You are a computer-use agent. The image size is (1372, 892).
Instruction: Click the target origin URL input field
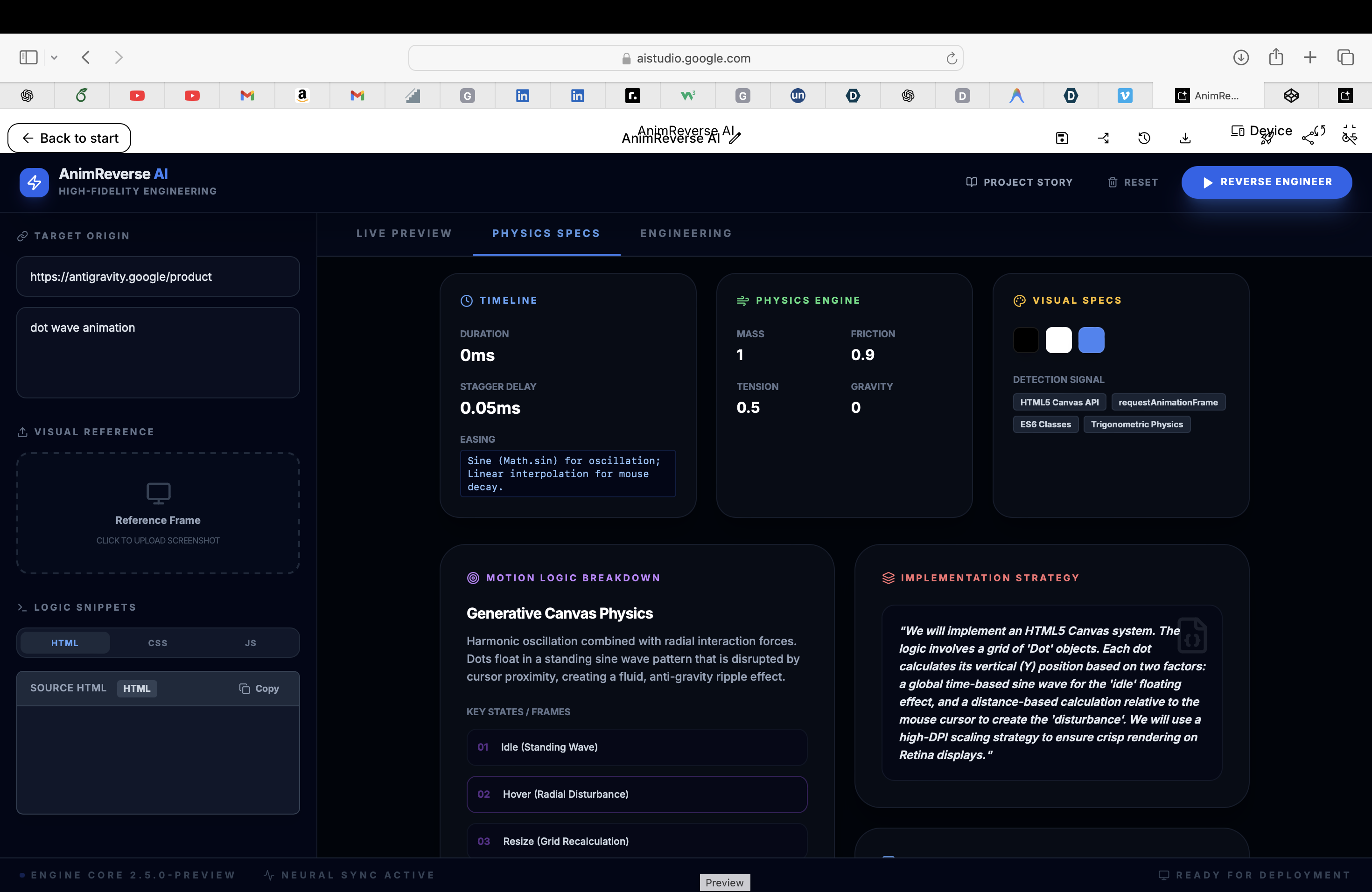point(158,277)
